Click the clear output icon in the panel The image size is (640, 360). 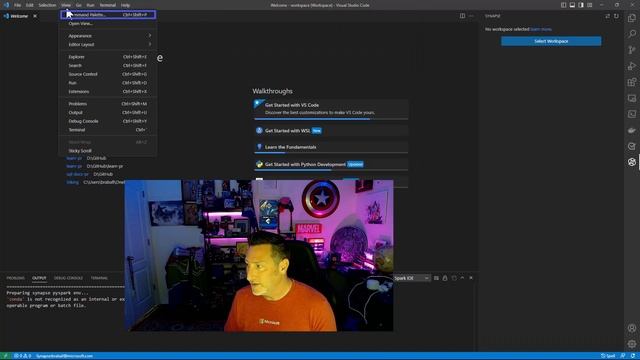tap(436, 278)
